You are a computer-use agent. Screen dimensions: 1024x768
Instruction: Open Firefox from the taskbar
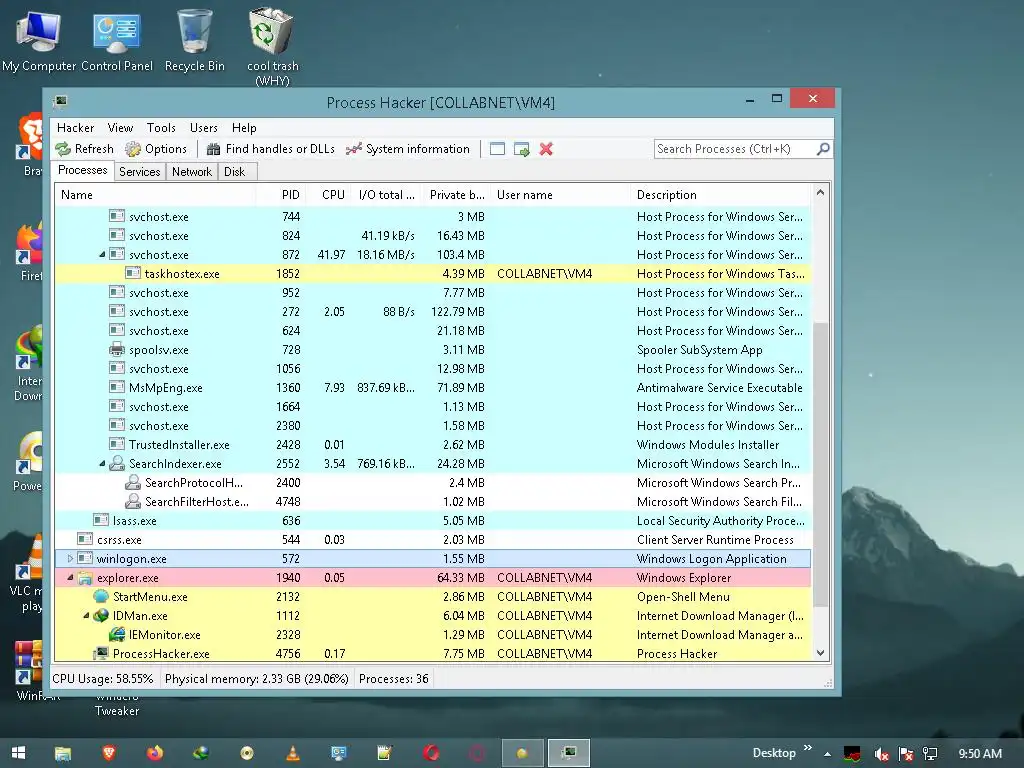pyautogui.click(x=154, y=753)
